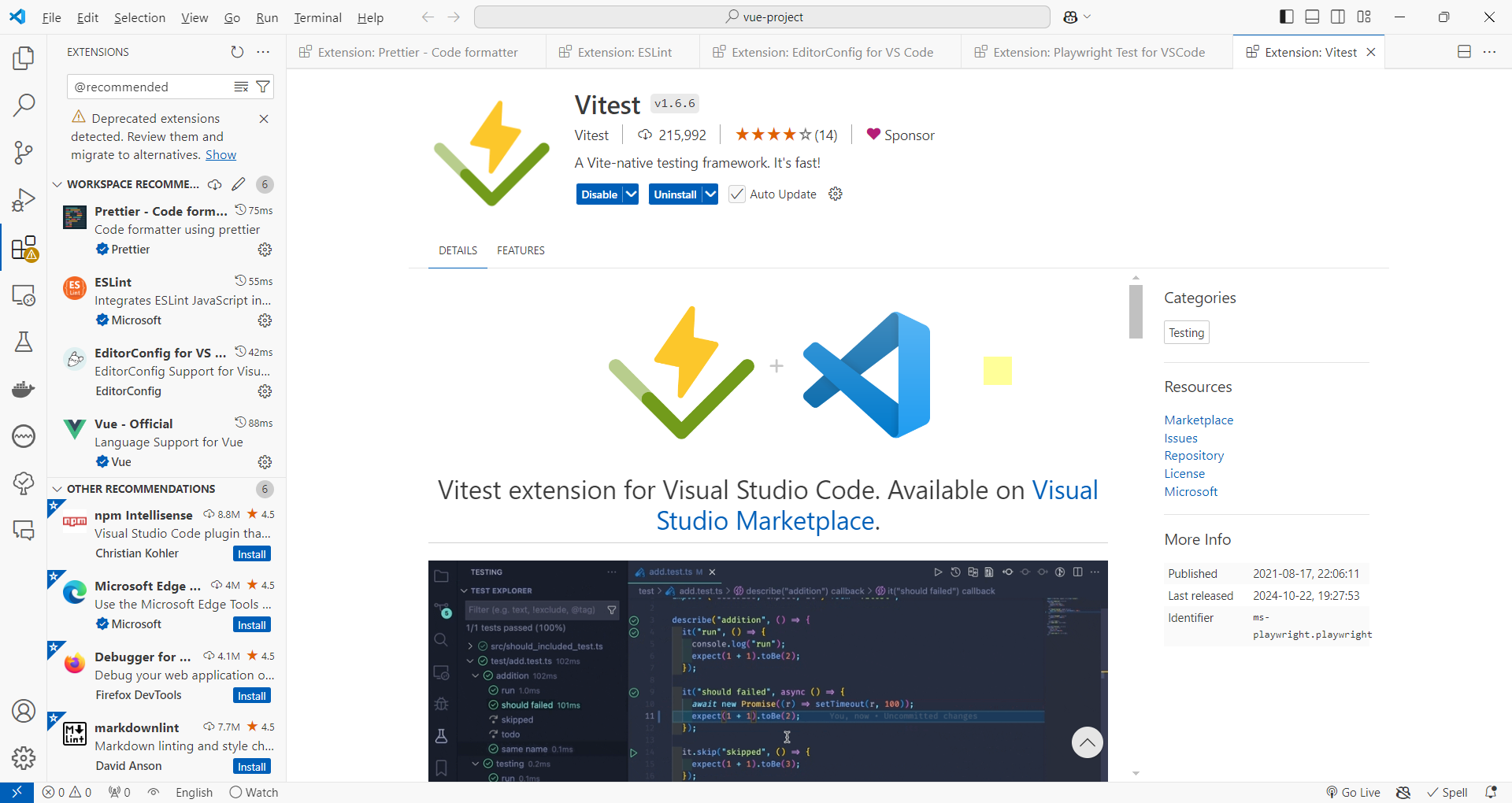Viewport: 1512px width, 803px height.
Task: Toggle the bottom panel
Action: click(1312, 17)
